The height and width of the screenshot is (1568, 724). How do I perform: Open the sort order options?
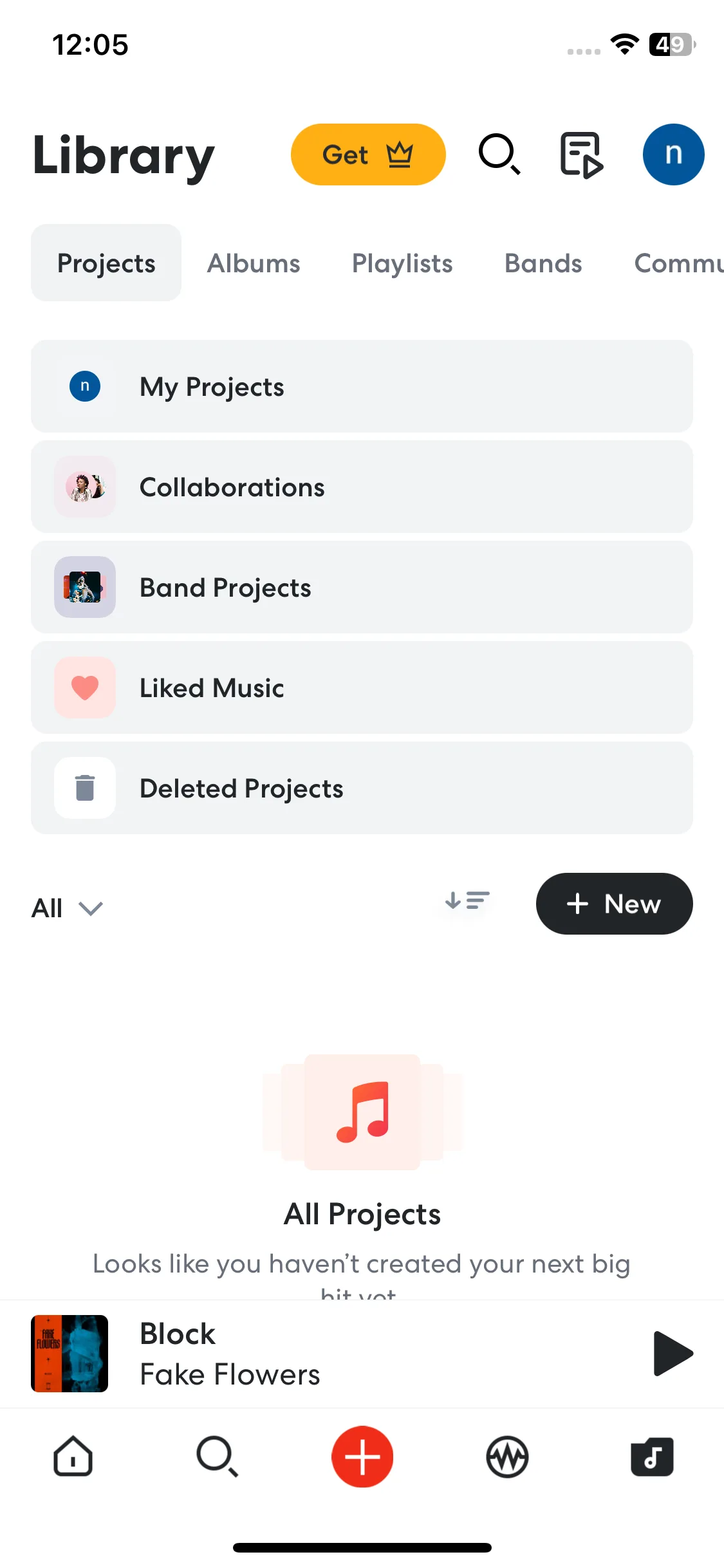467,901
